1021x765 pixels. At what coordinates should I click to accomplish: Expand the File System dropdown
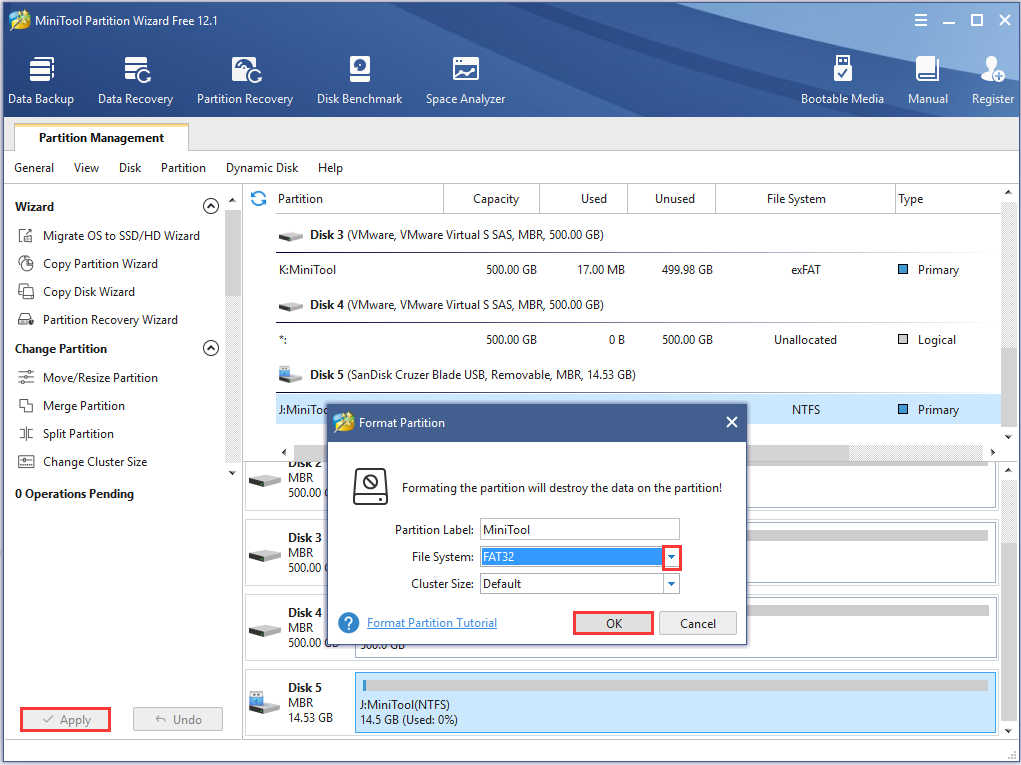672,557
